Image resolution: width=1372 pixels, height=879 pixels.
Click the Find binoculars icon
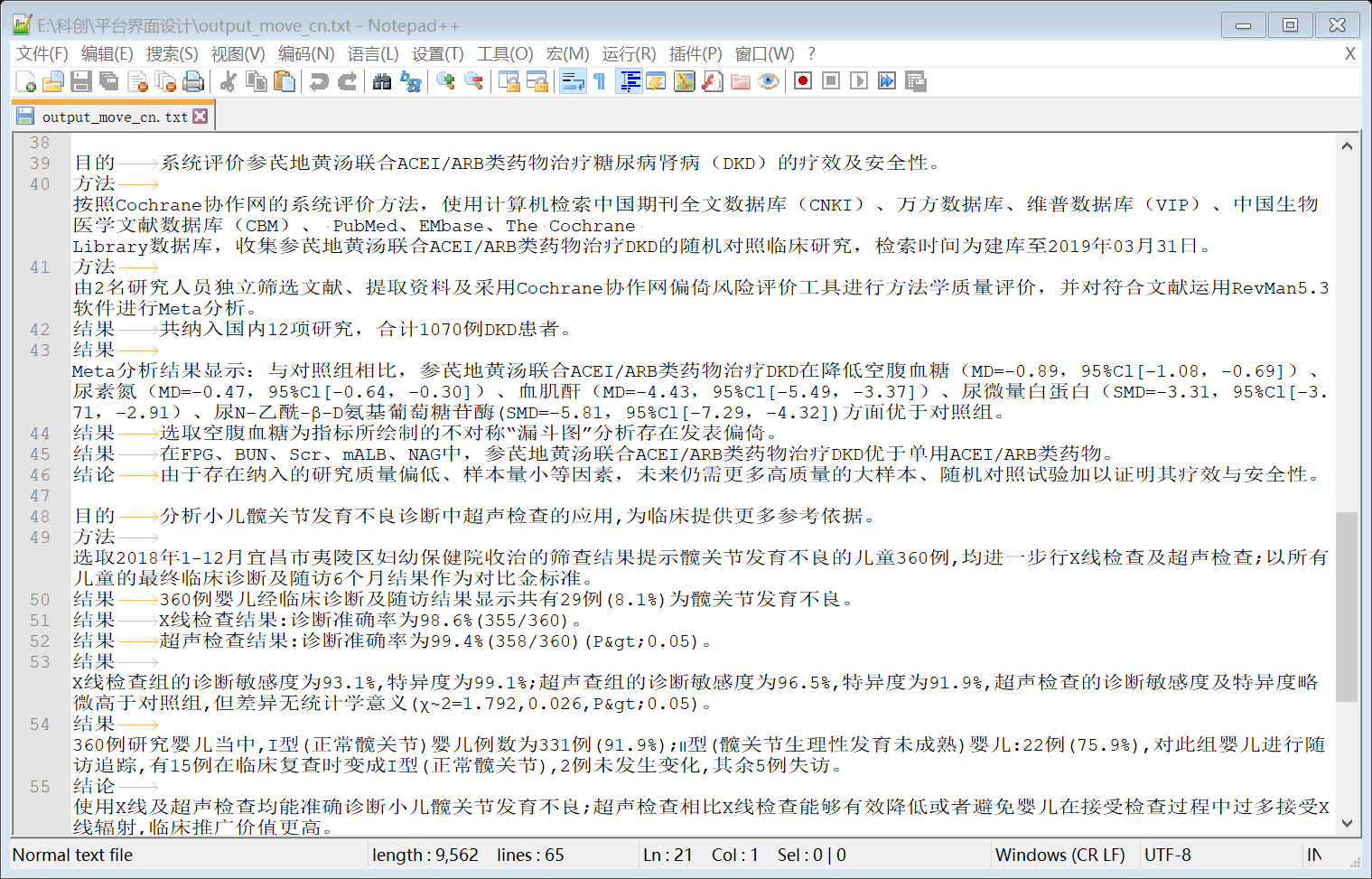[x=382, y=82]
